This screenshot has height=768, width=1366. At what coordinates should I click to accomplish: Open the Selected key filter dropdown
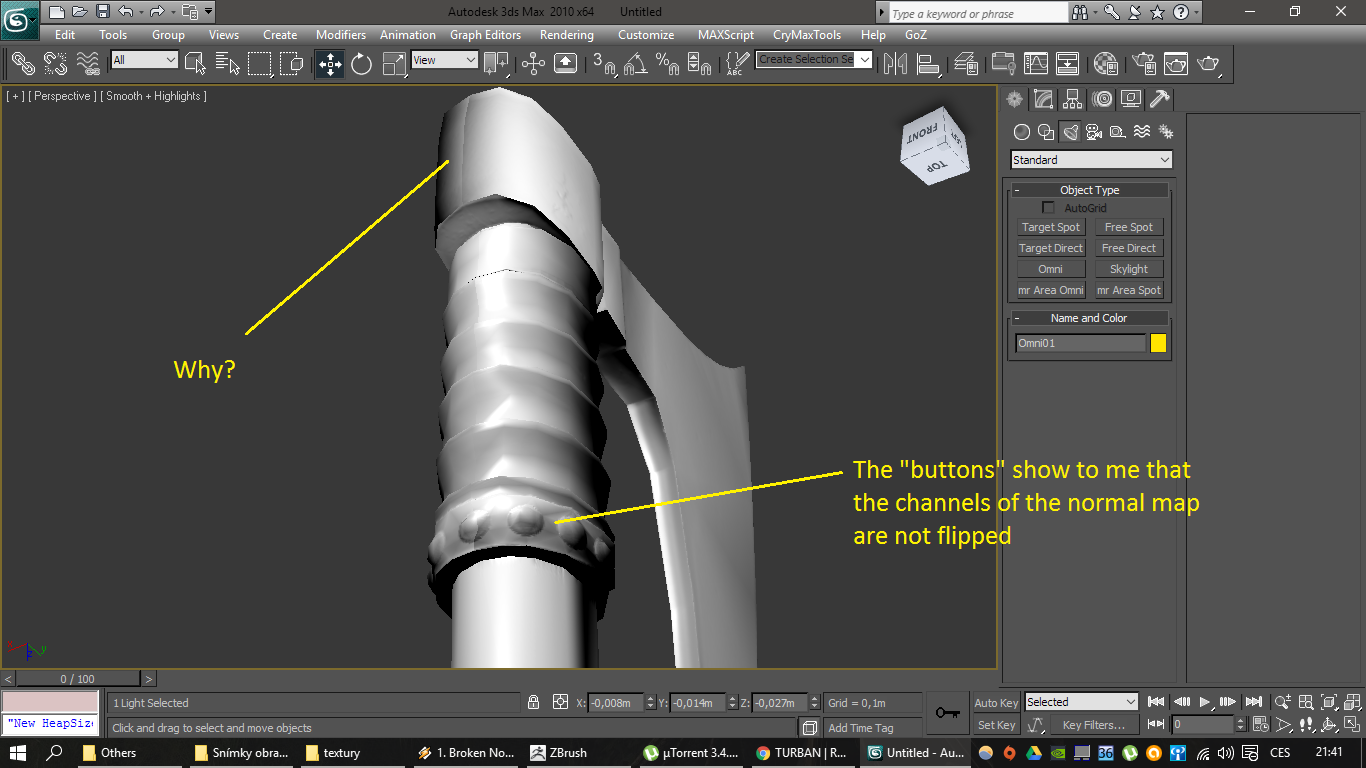coord(1081,702)
